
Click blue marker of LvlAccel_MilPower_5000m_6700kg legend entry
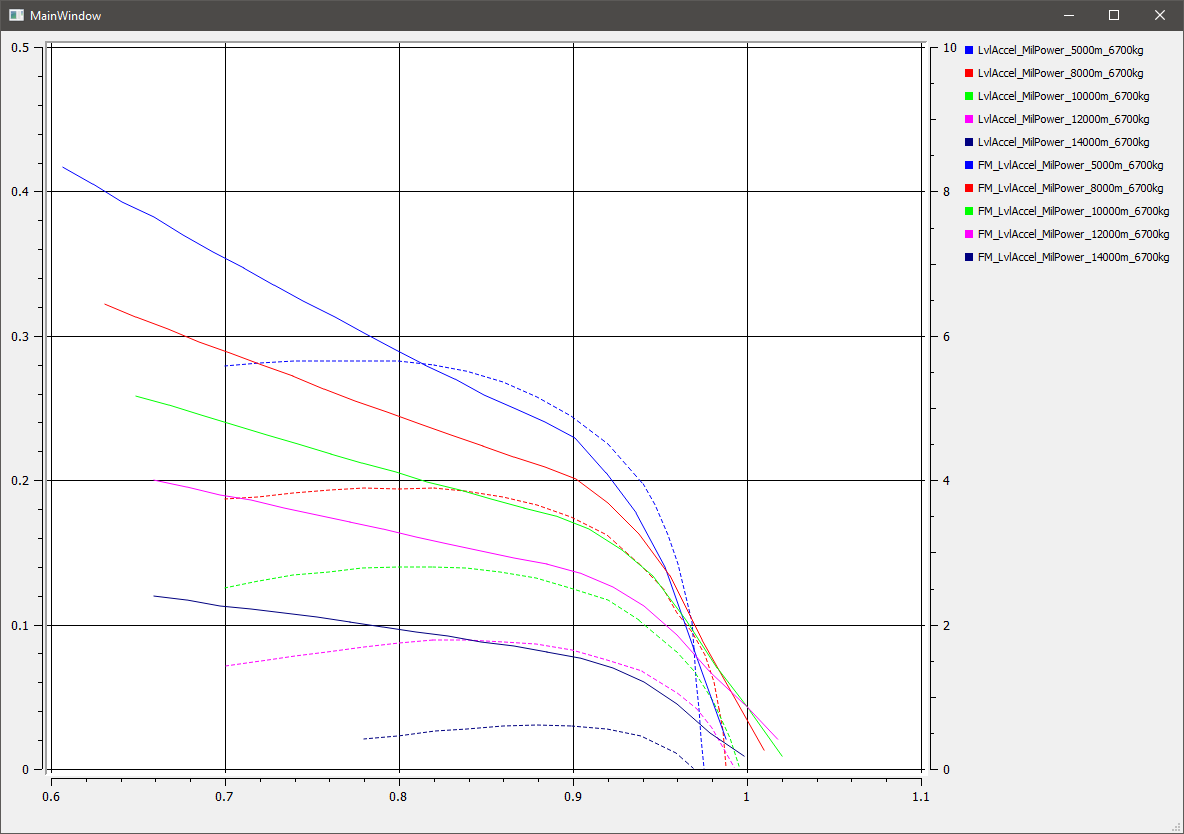click(969, 50)
